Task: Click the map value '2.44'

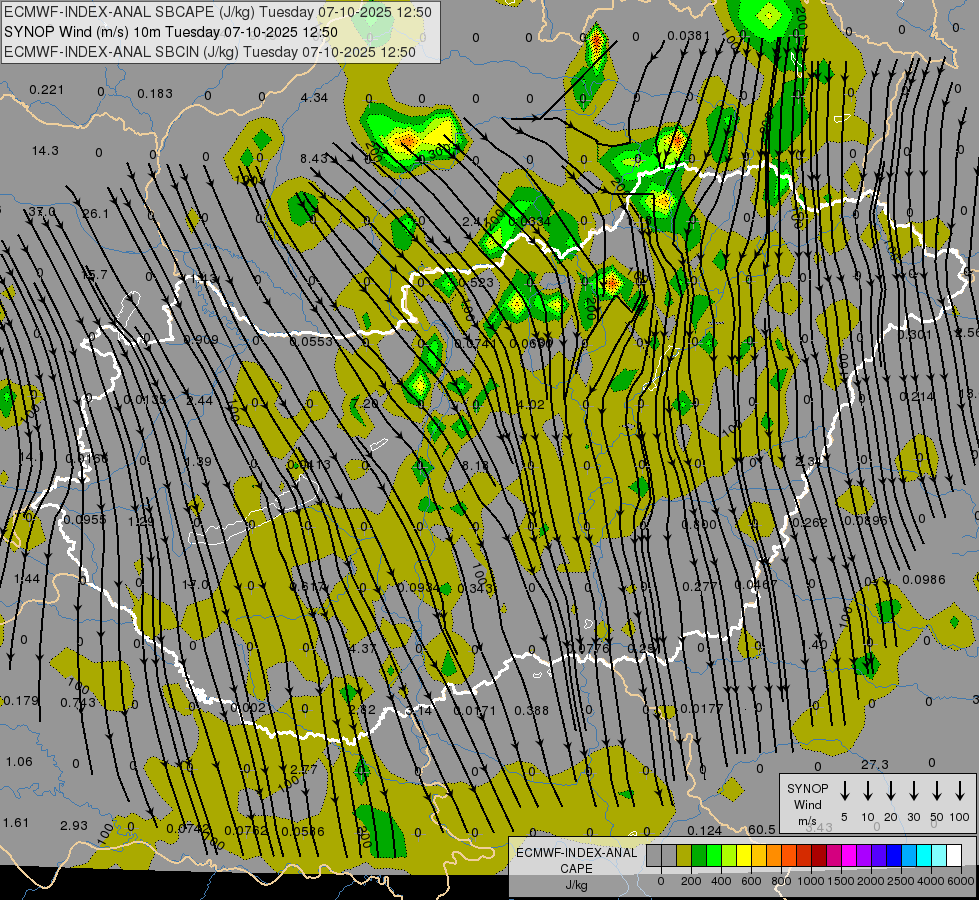Action: click(x=200, y=400)
